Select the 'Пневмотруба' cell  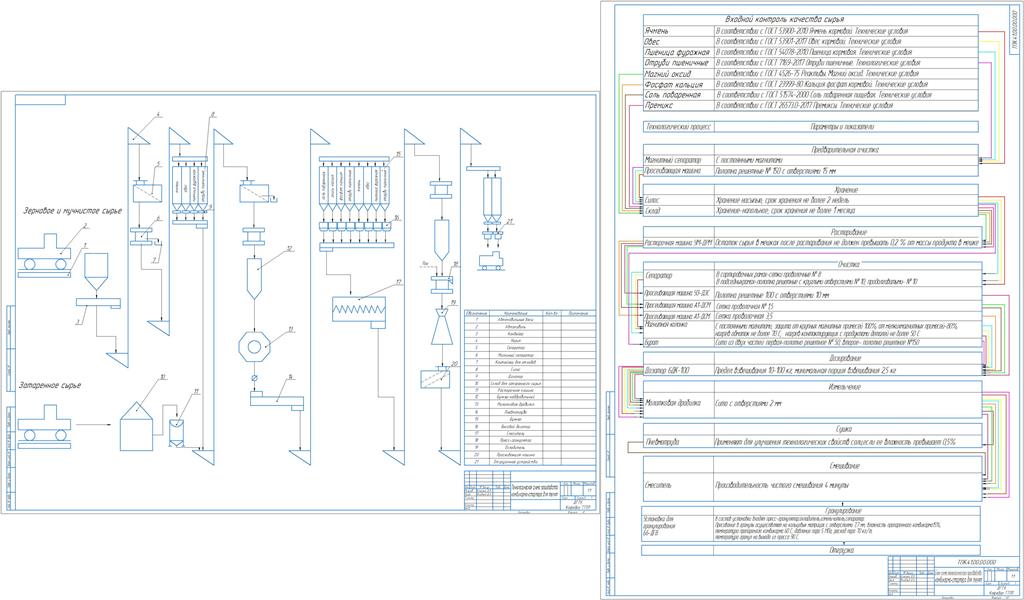tap(679, 442)
